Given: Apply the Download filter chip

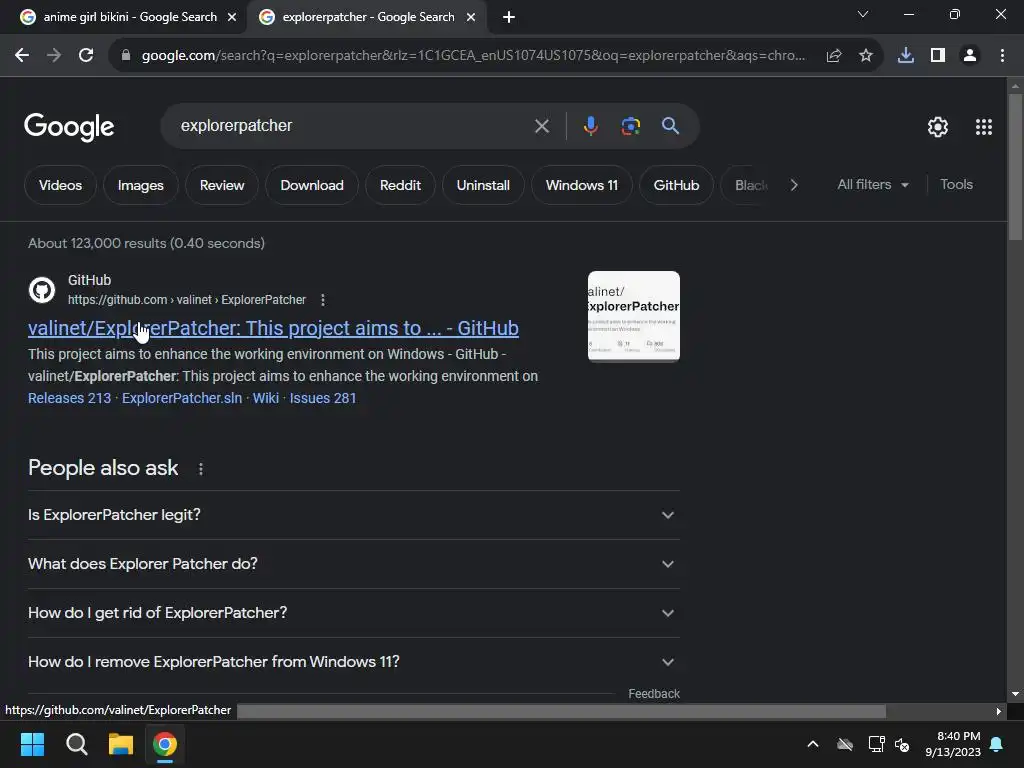Looking at the screenshot, I should click(x=312, y=185).
